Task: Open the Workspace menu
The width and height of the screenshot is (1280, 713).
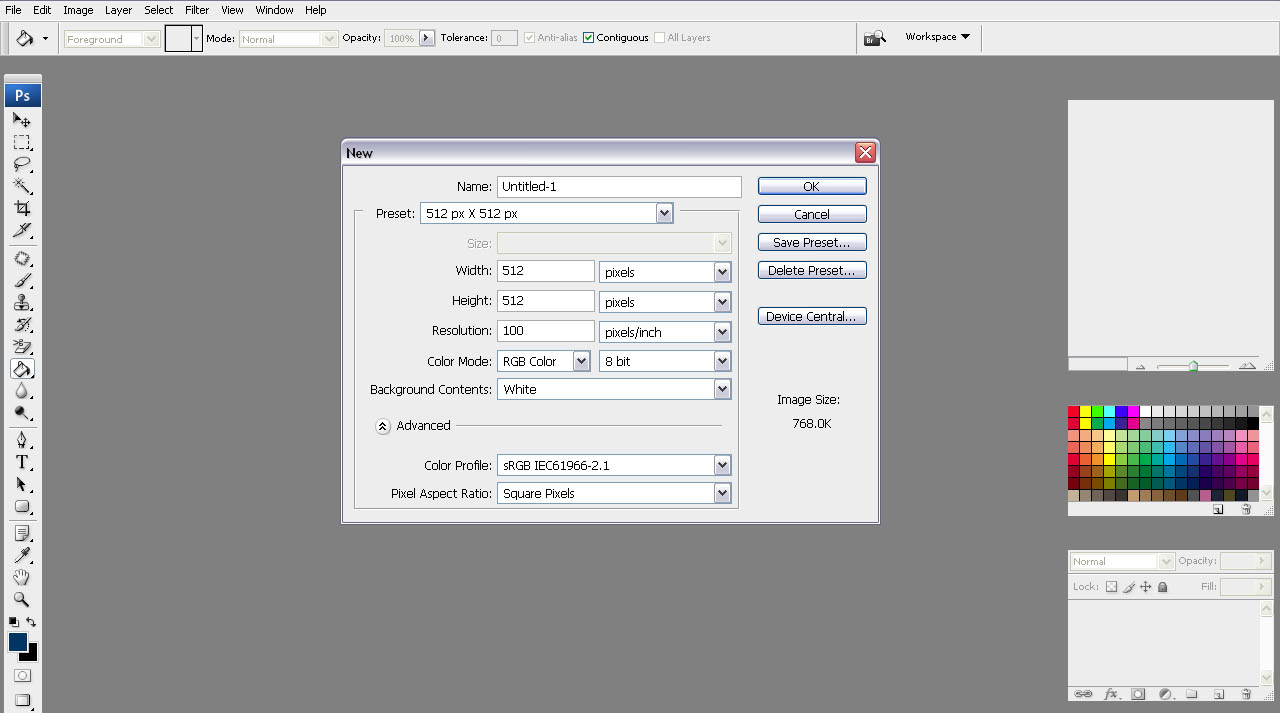Action: point(937,37)
